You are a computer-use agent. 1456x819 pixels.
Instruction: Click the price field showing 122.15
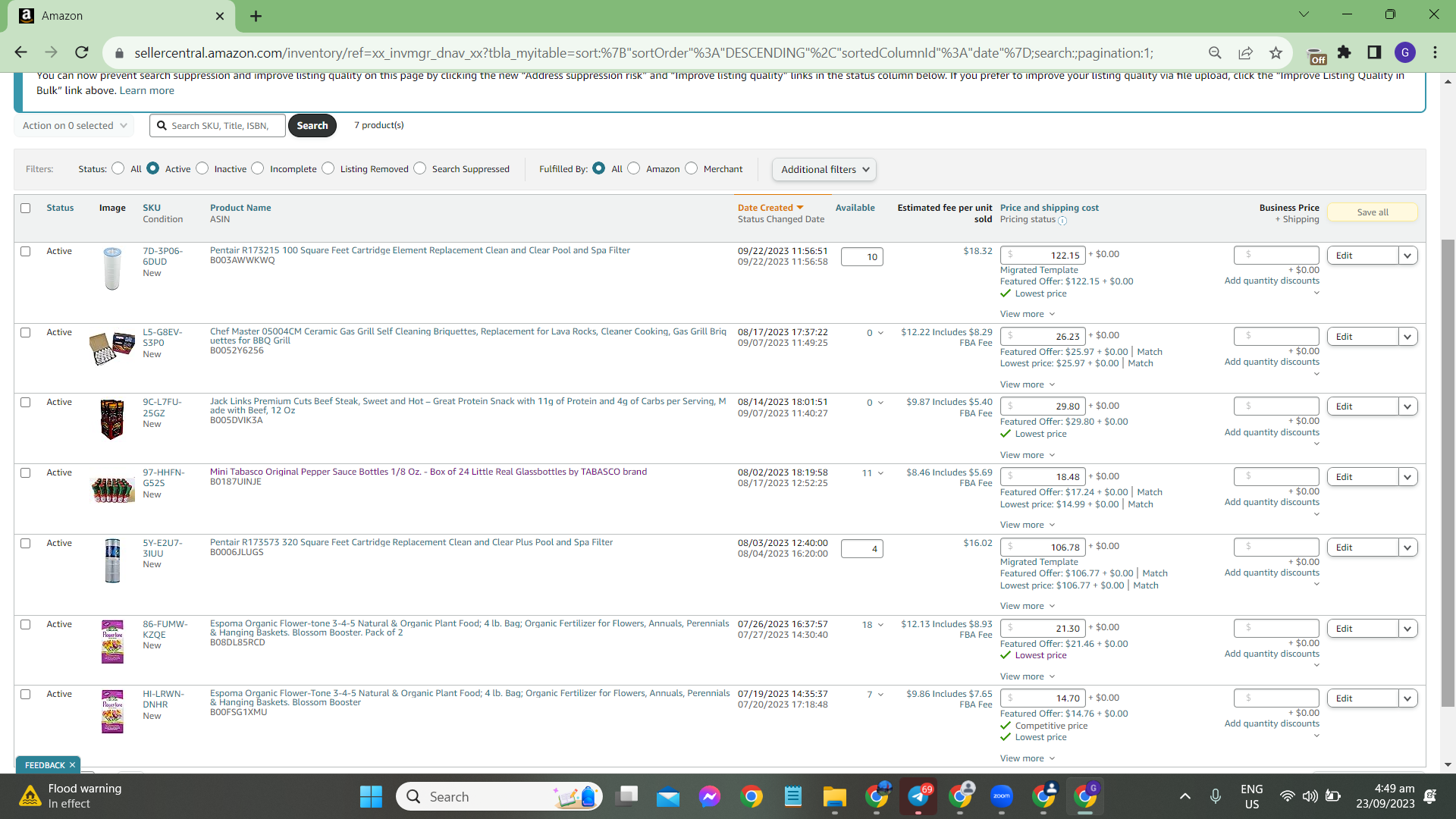point(1043,256)
